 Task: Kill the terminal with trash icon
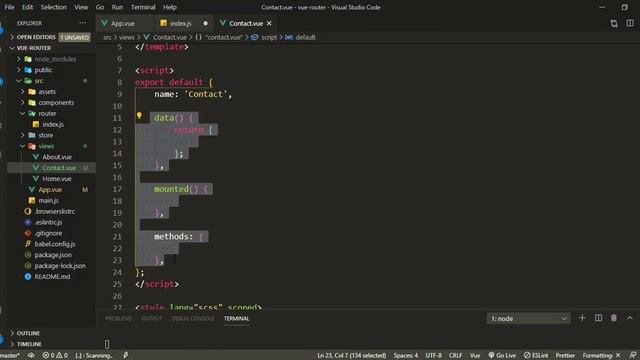tap(614, 318)
